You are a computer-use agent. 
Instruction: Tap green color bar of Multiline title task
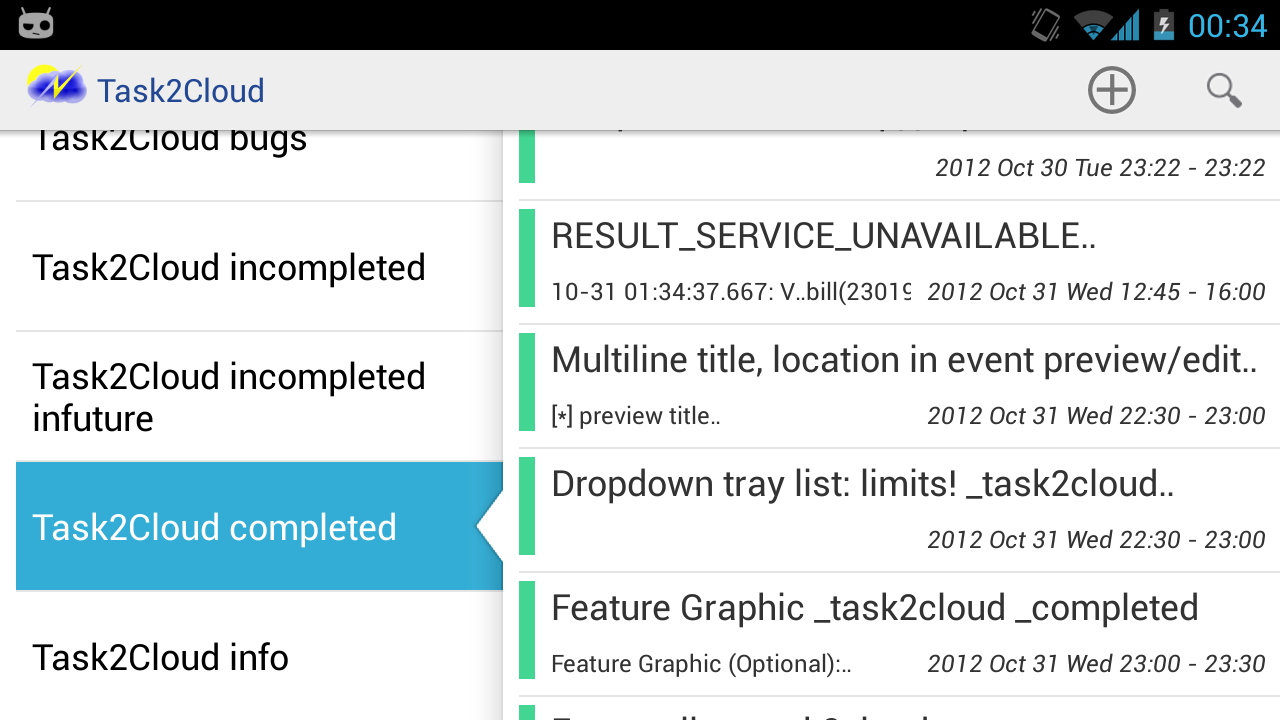pos(527,382)
